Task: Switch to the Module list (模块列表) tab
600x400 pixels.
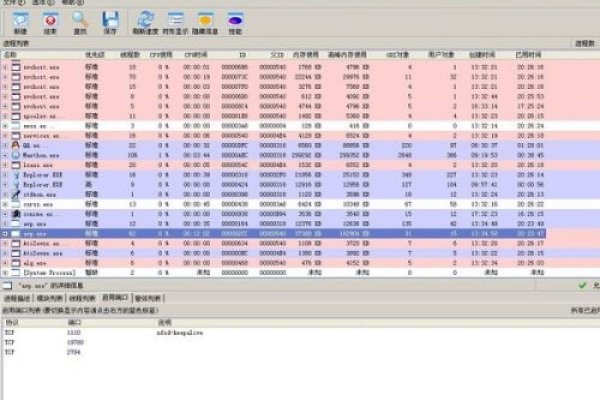Action: [x=50, y=298]
